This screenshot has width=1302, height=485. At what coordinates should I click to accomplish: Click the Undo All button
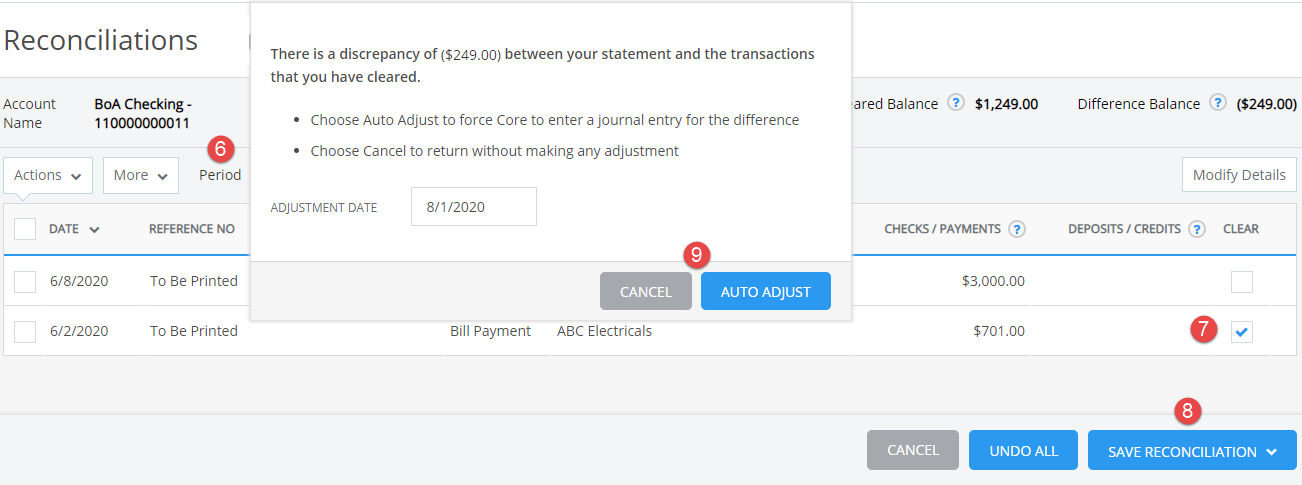tap(1023, 450)
